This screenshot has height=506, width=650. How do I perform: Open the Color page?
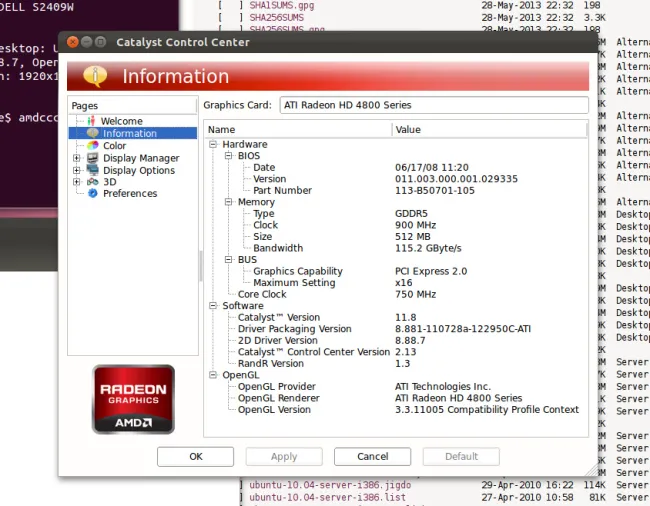tap(114, 145)
